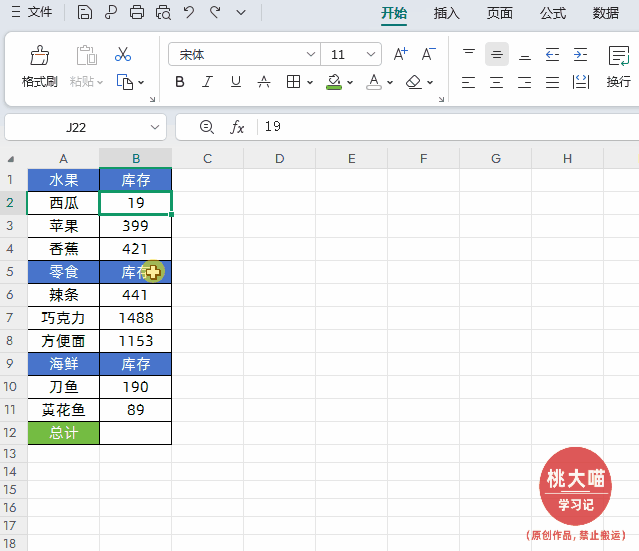Increase font size with A+ icon

tap(400, 54)
